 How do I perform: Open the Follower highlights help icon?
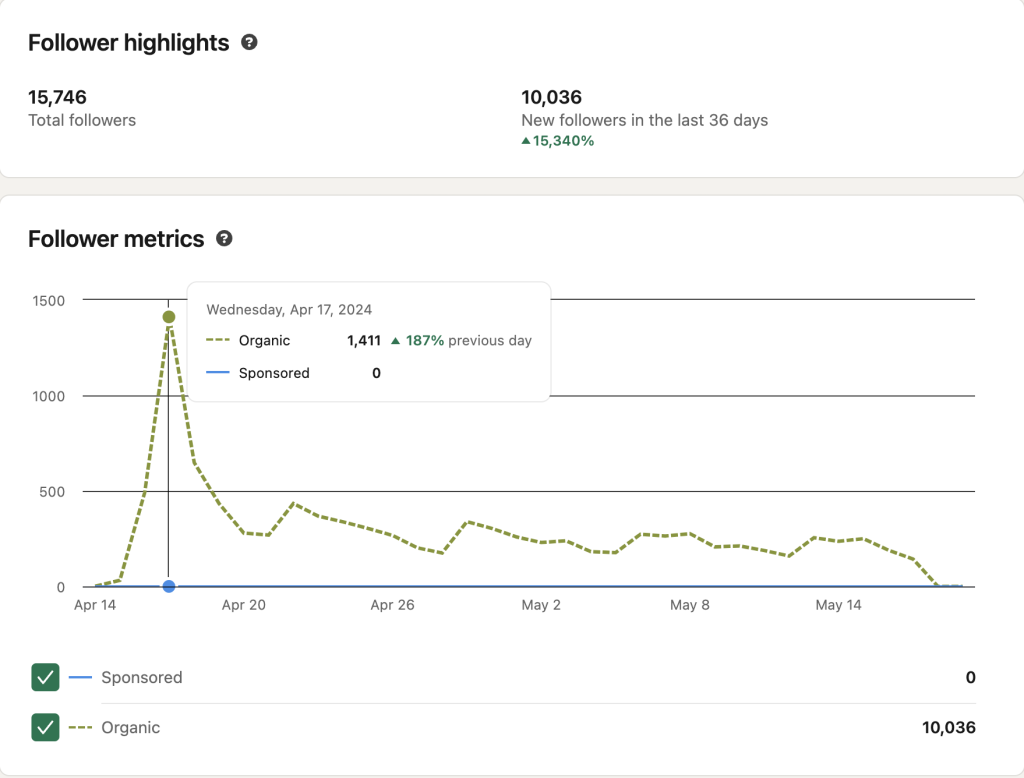249,42
